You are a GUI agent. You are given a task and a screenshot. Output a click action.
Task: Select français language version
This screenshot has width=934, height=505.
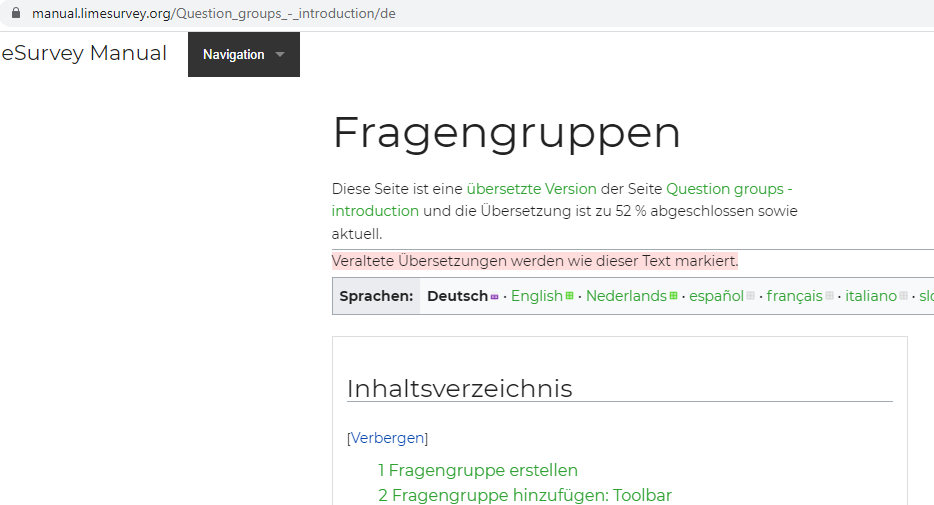coord(794,296)
